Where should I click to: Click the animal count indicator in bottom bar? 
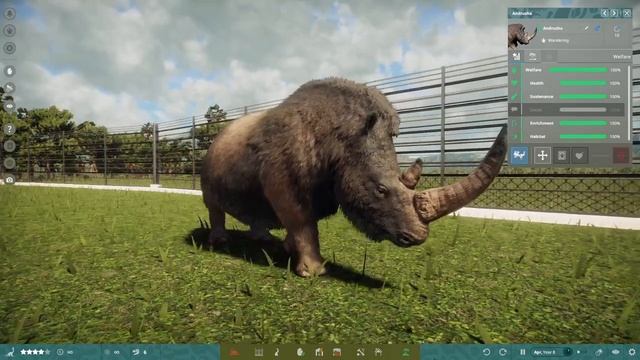pyautogui.click(x=140, y=352)
